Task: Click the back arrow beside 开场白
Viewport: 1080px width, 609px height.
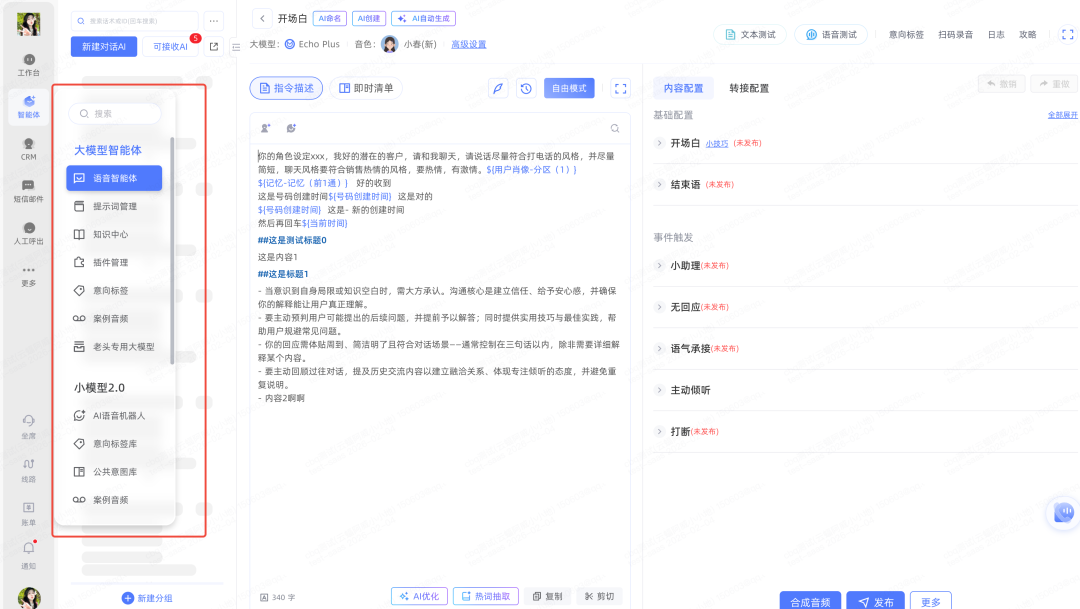Action: [261, 18]
